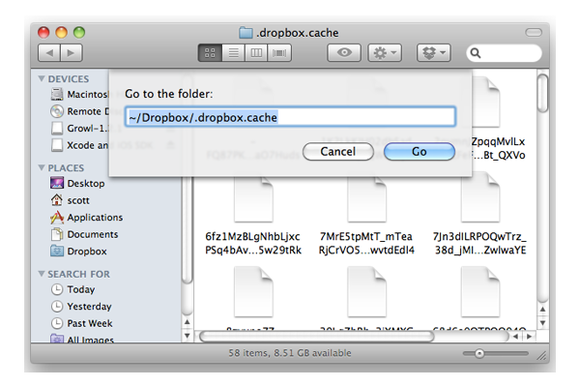Click the vertical scrollbar thumb of file area
This screenshot has width=580, height=387.
543,93
